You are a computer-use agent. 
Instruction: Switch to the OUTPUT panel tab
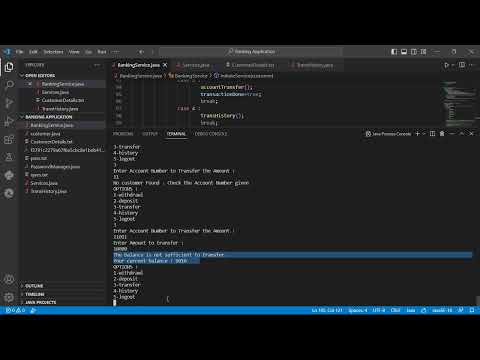[x=150, y=134]
